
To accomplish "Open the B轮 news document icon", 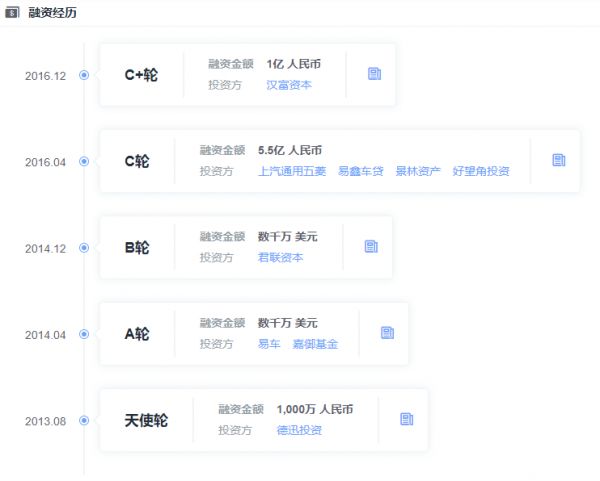I will [371, 246].
